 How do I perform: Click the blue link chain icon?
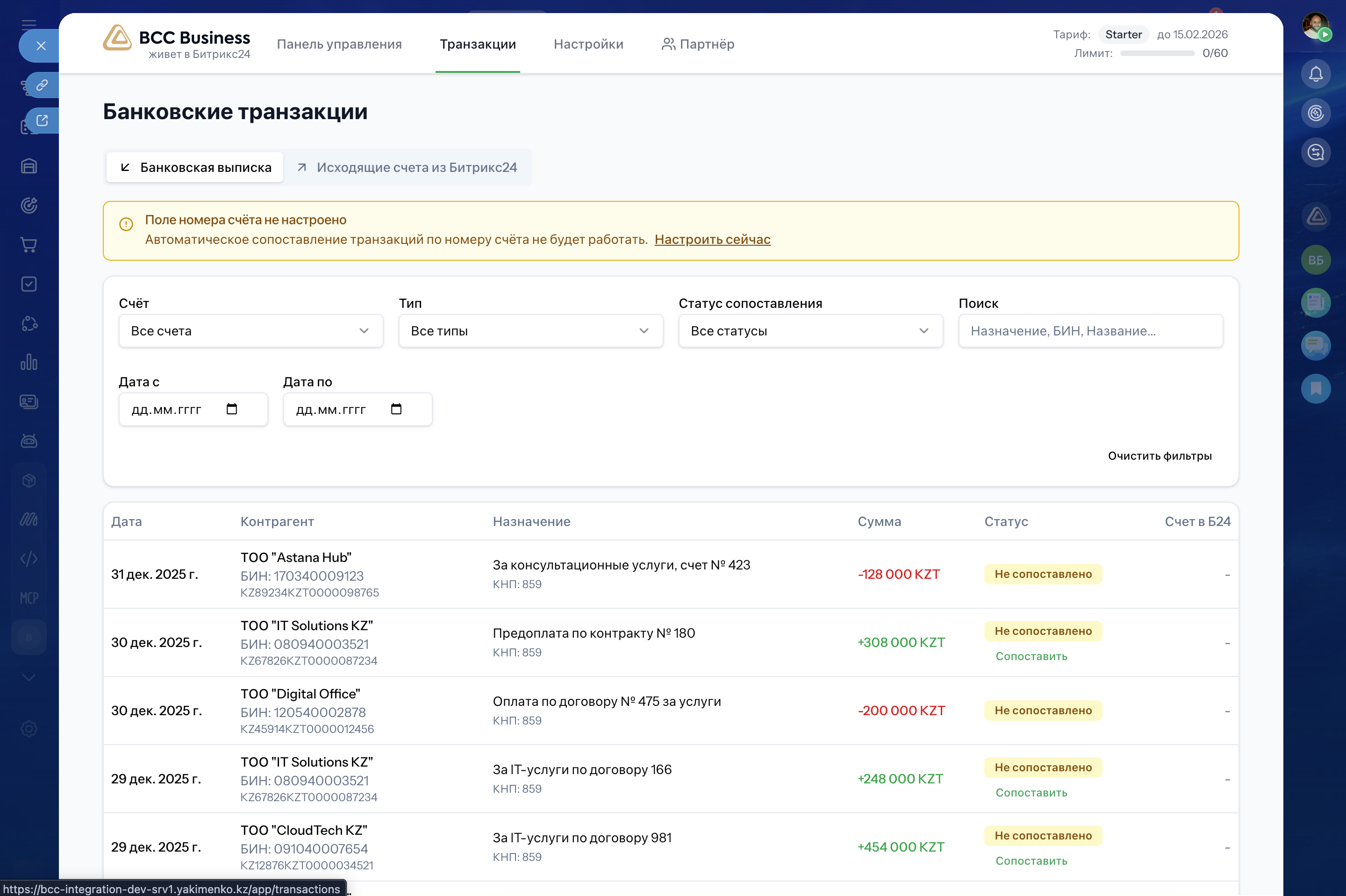point(42,85)
